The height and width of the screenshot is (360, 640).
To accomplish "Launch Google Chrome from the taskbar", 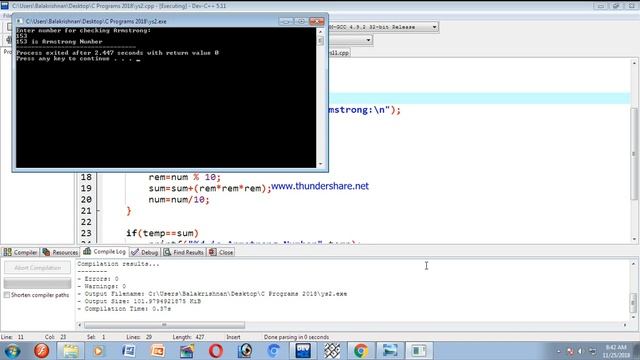I will pos(361,351).
